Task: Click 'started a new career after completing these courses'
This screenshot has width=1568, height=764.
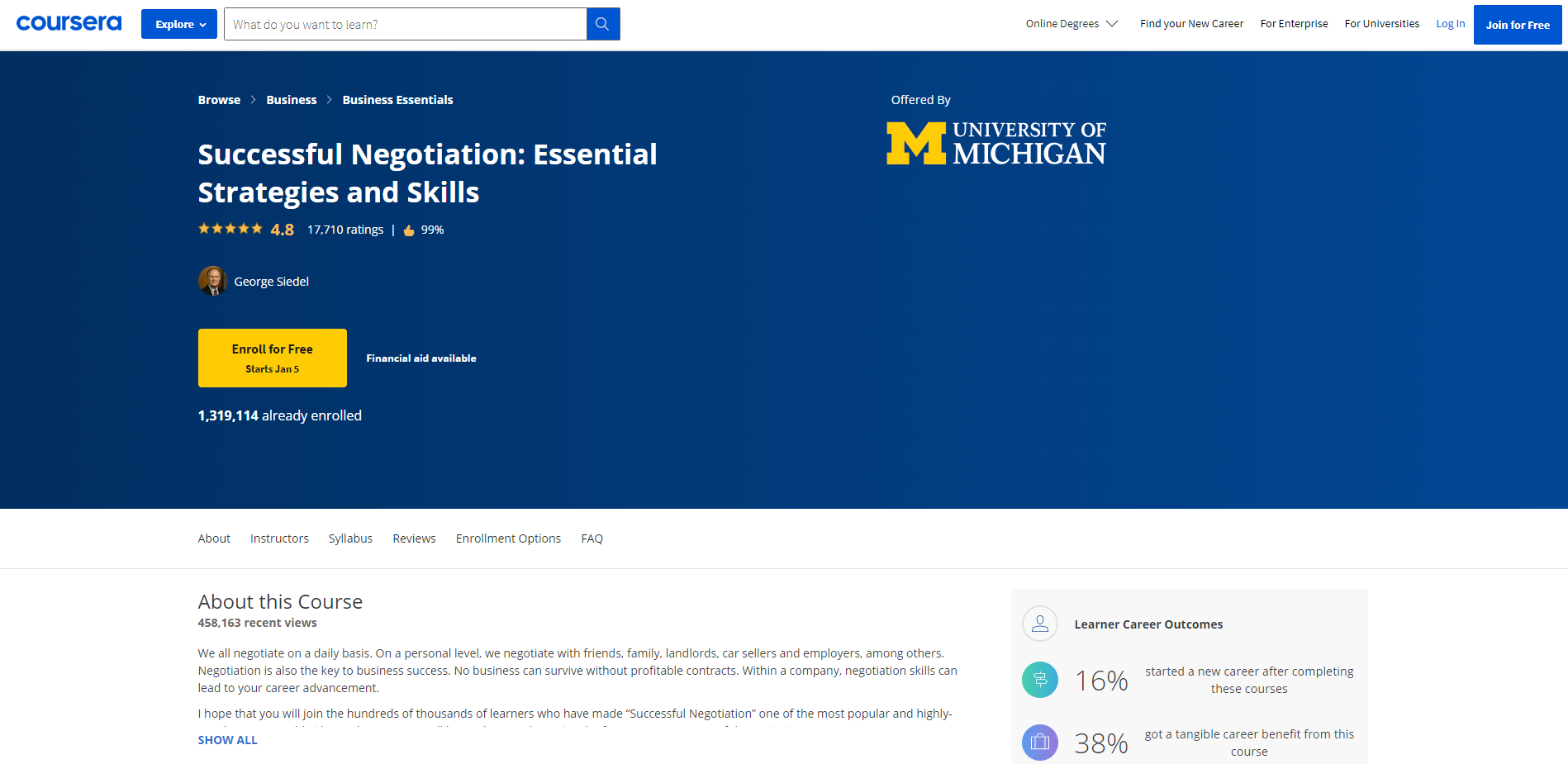Action: pos(1249,680)
